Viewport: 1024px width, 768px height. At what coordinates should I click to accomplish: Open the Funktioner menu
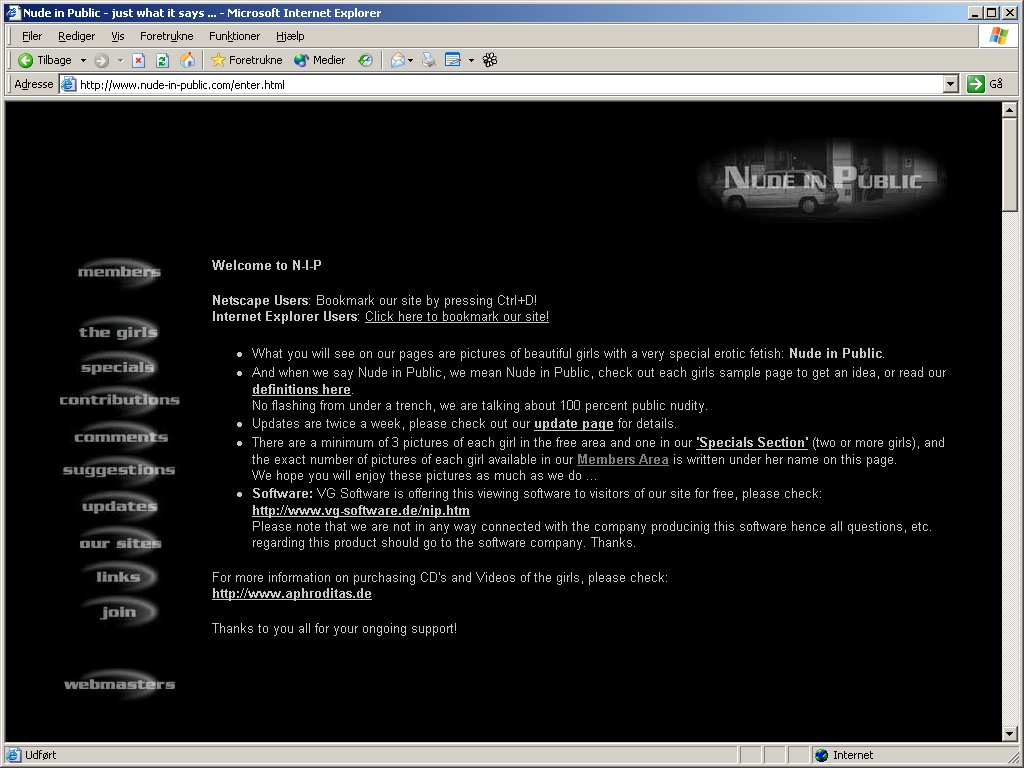(234, 36)
